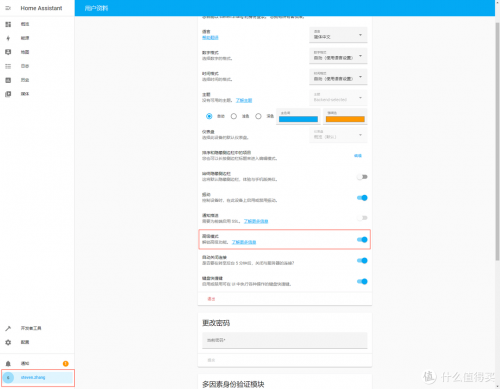The height and width of the screenshot is (389, 500).
Task: Open the time format dropdown
Action: [338, 77]
